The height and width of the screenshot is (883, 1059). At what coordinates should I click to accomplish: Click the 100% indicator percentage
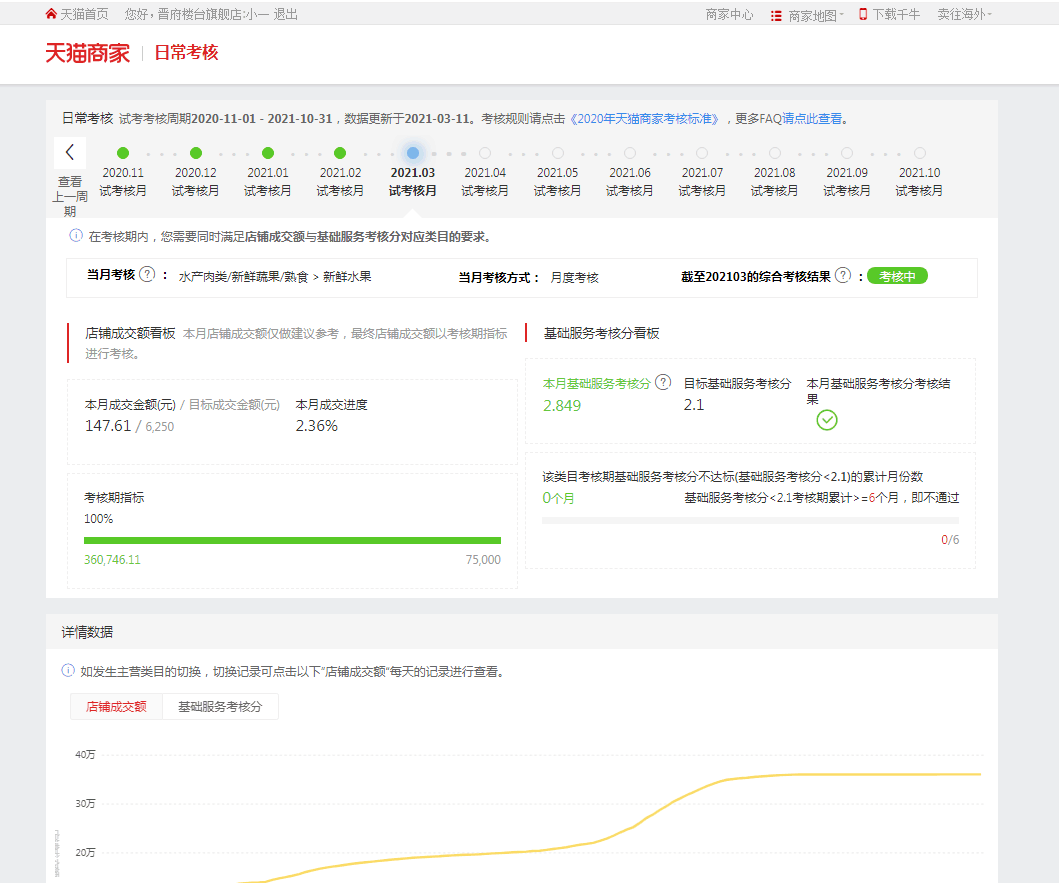click(99, 519)
